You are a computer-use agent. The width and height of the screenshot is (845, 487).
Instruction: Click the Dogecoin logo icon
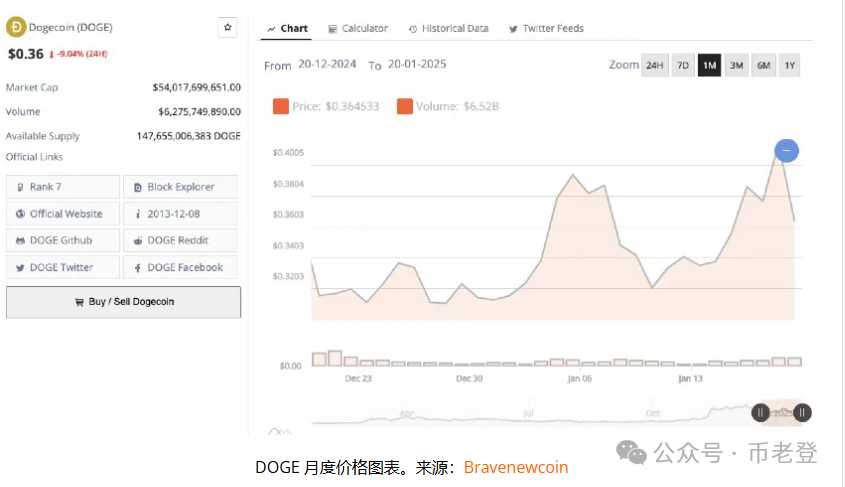tap(16, 27)
